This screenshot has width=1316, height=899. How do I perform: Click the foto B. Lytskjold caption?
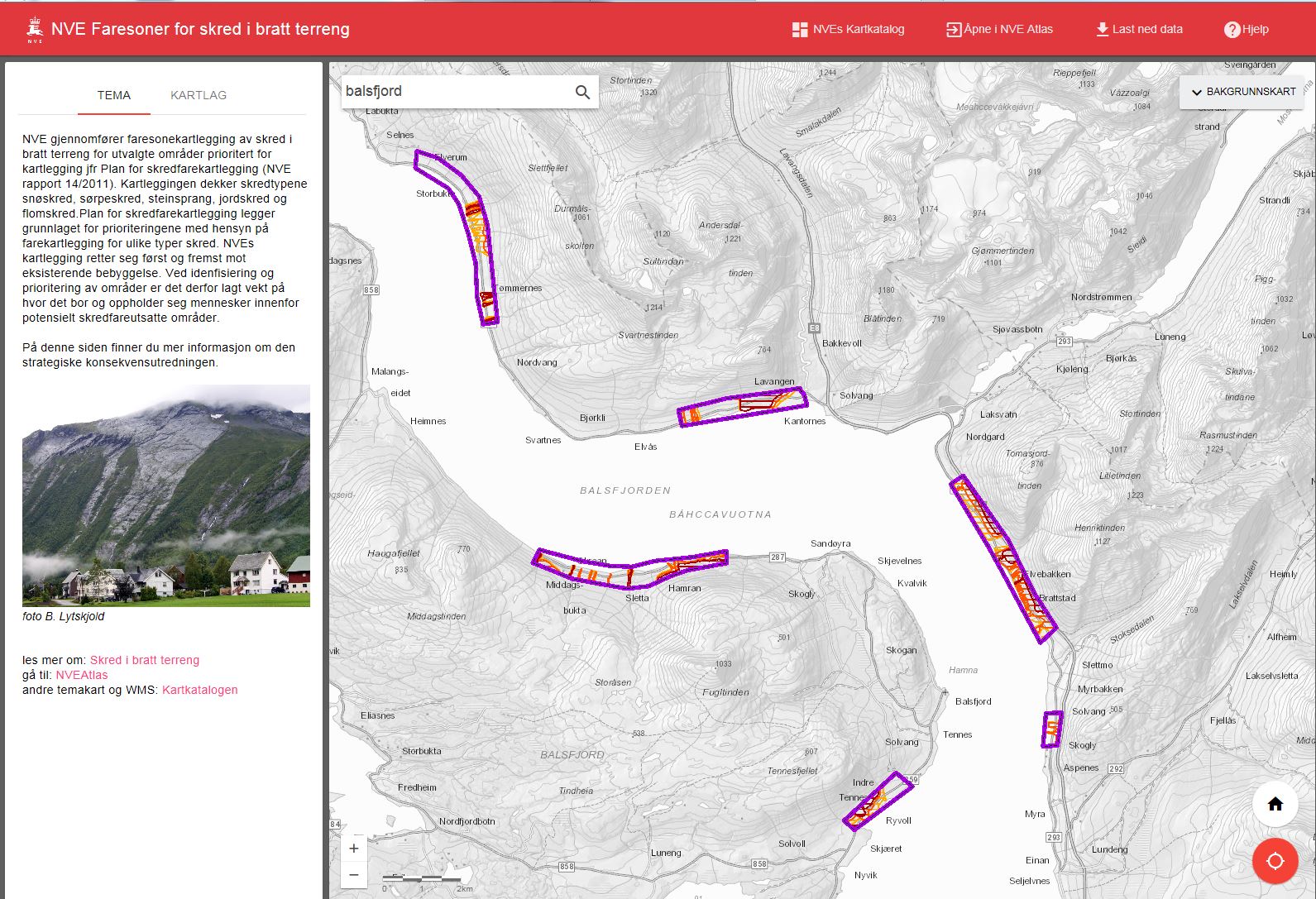click(64, 616)
